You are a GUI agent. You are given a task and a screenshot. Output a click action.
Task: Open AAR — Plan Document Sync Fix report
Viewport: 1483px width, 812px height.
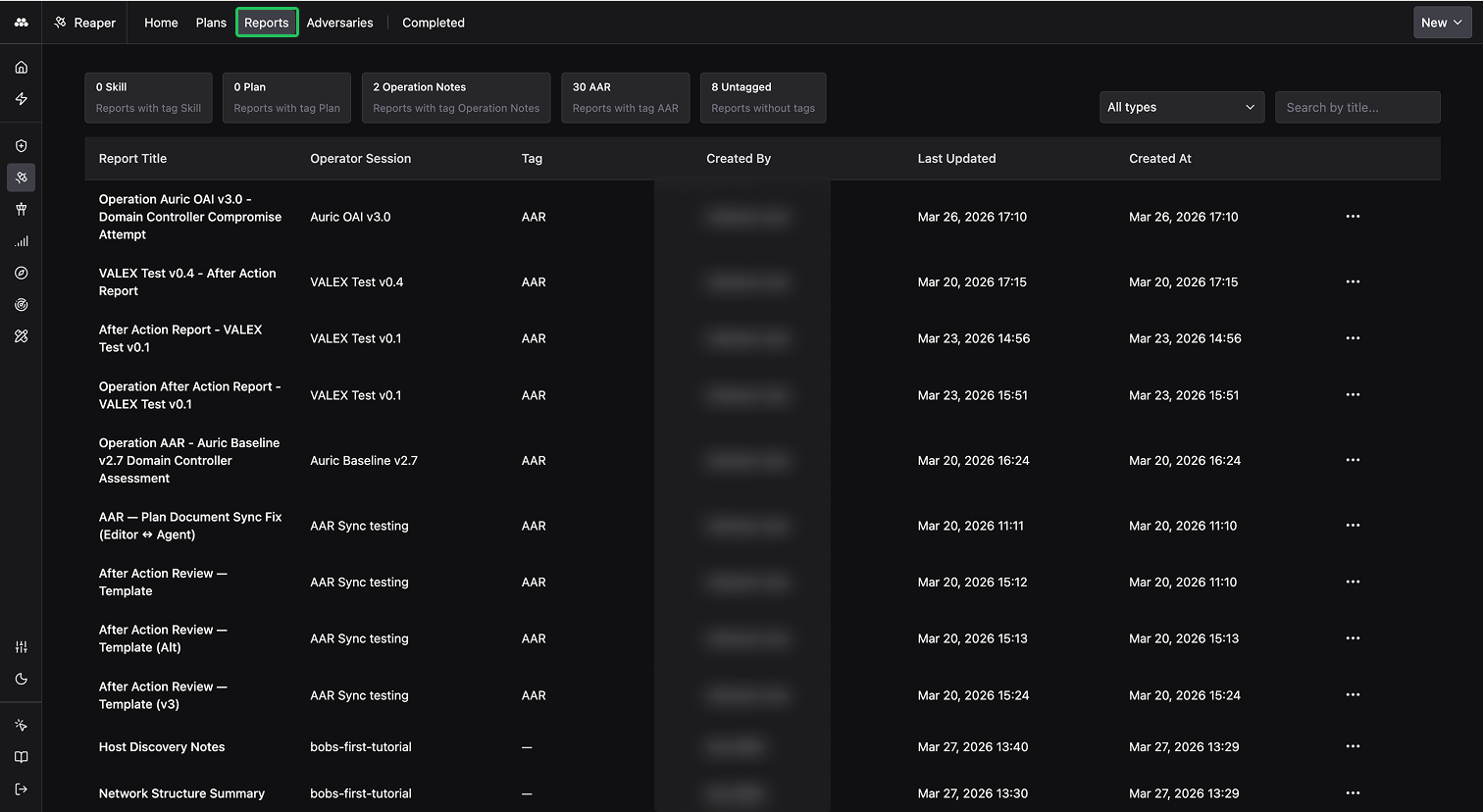tap(190, 526)
